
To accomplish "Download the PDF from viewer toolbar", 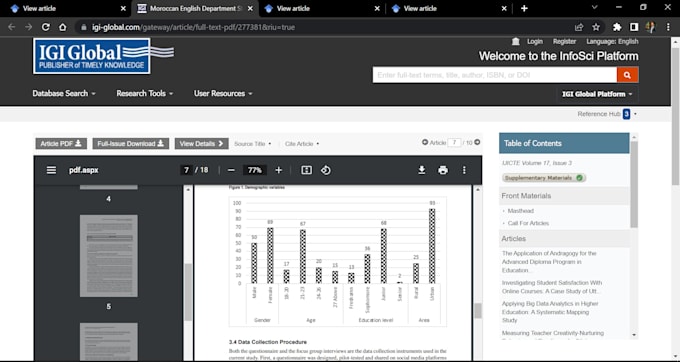I will [x=422, y=170].
